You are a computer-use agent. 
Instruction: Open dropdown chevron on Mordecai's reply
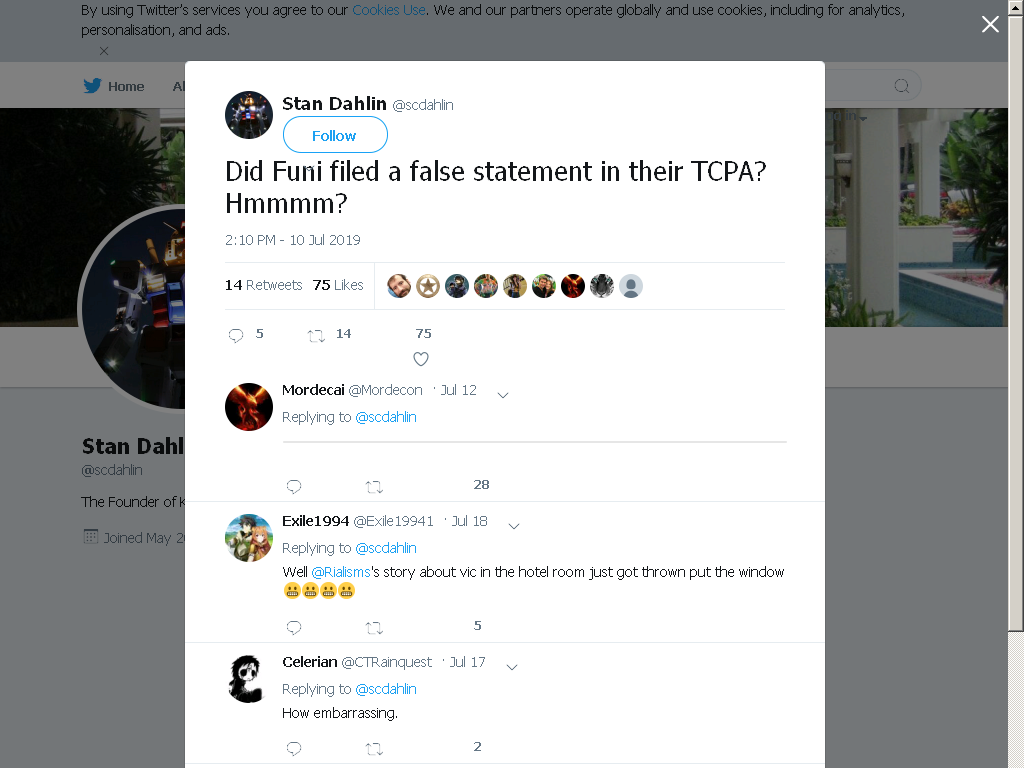pyautogui.click(x=503, y=394)
